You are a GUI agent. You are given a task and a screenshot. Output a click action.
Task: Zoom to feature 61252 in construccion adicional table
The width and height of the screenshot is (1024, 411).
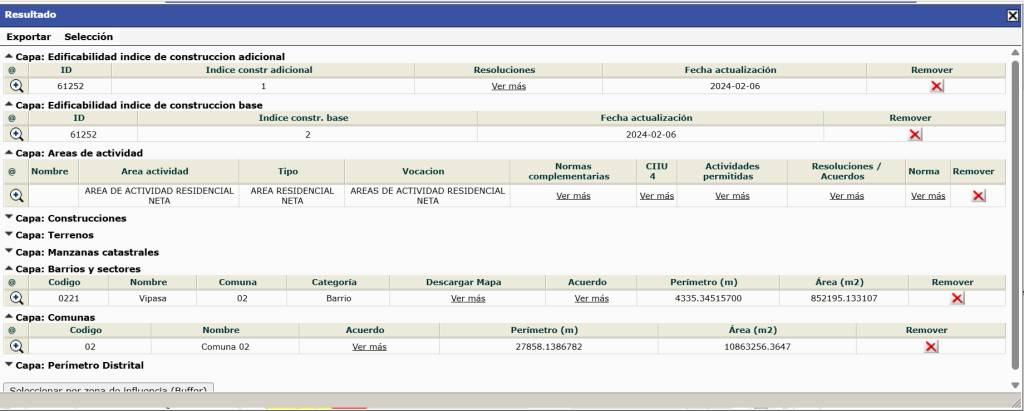[x=16, y=86]
